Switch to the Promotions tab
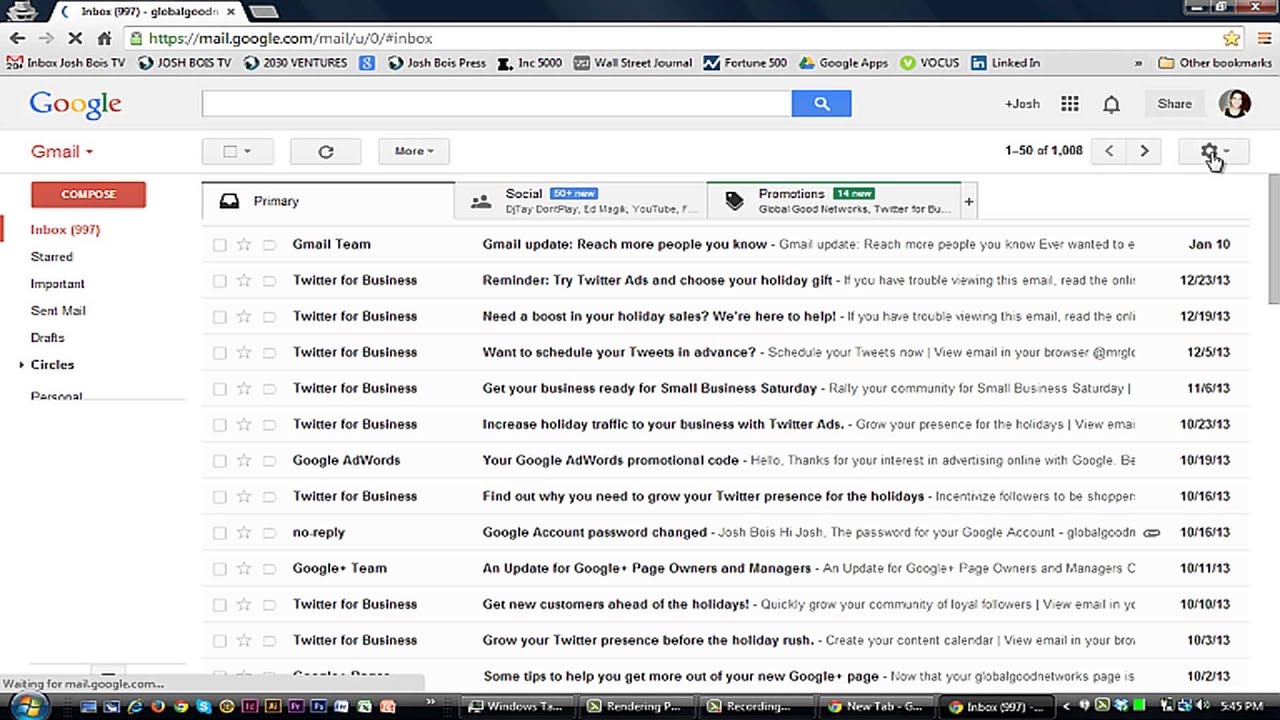The width and height of the screenshot is (1280, 720). click(x=833, y=200)
